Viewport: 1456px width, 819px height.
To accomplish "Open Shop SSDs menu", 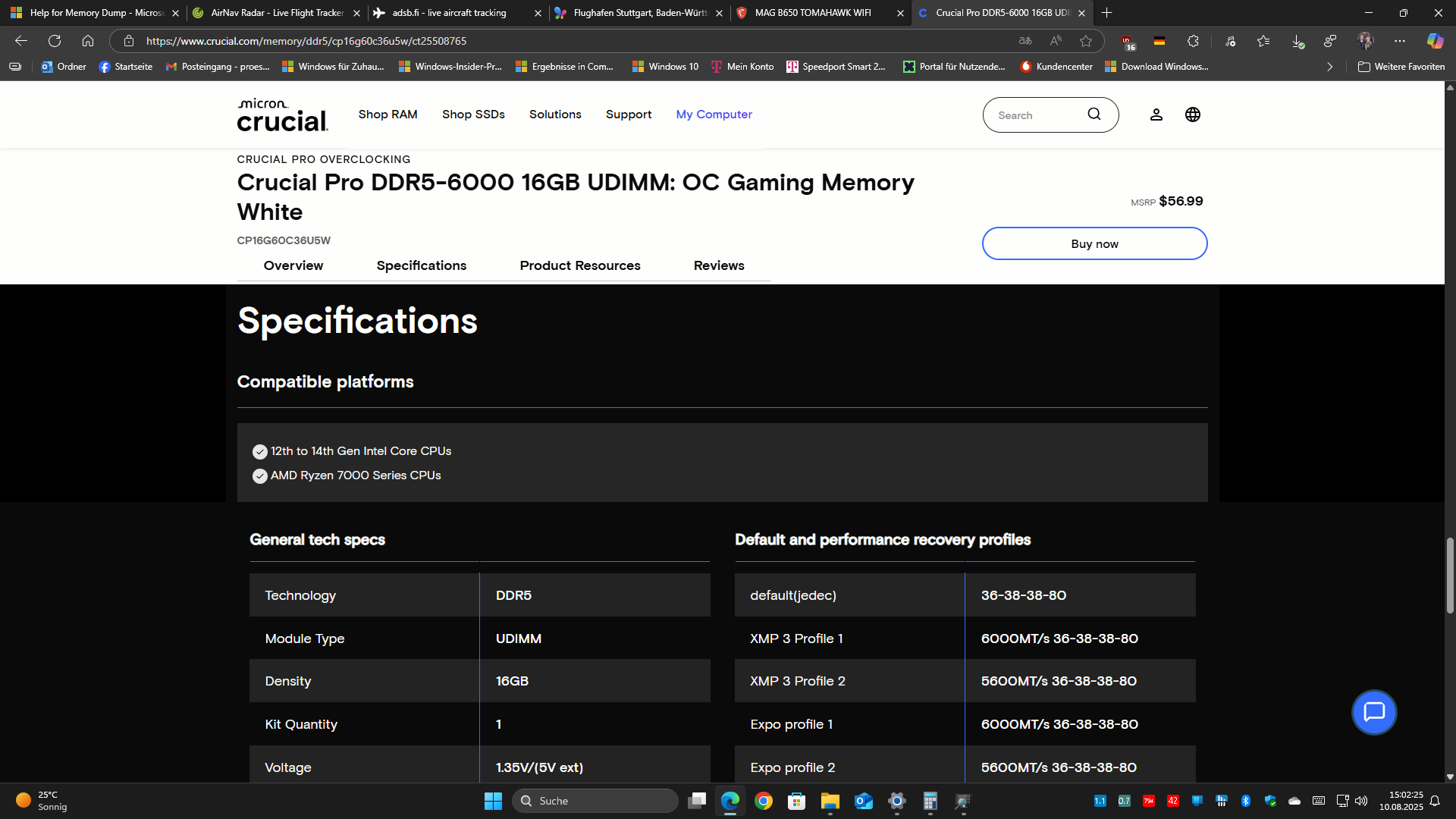I will 473,115.
